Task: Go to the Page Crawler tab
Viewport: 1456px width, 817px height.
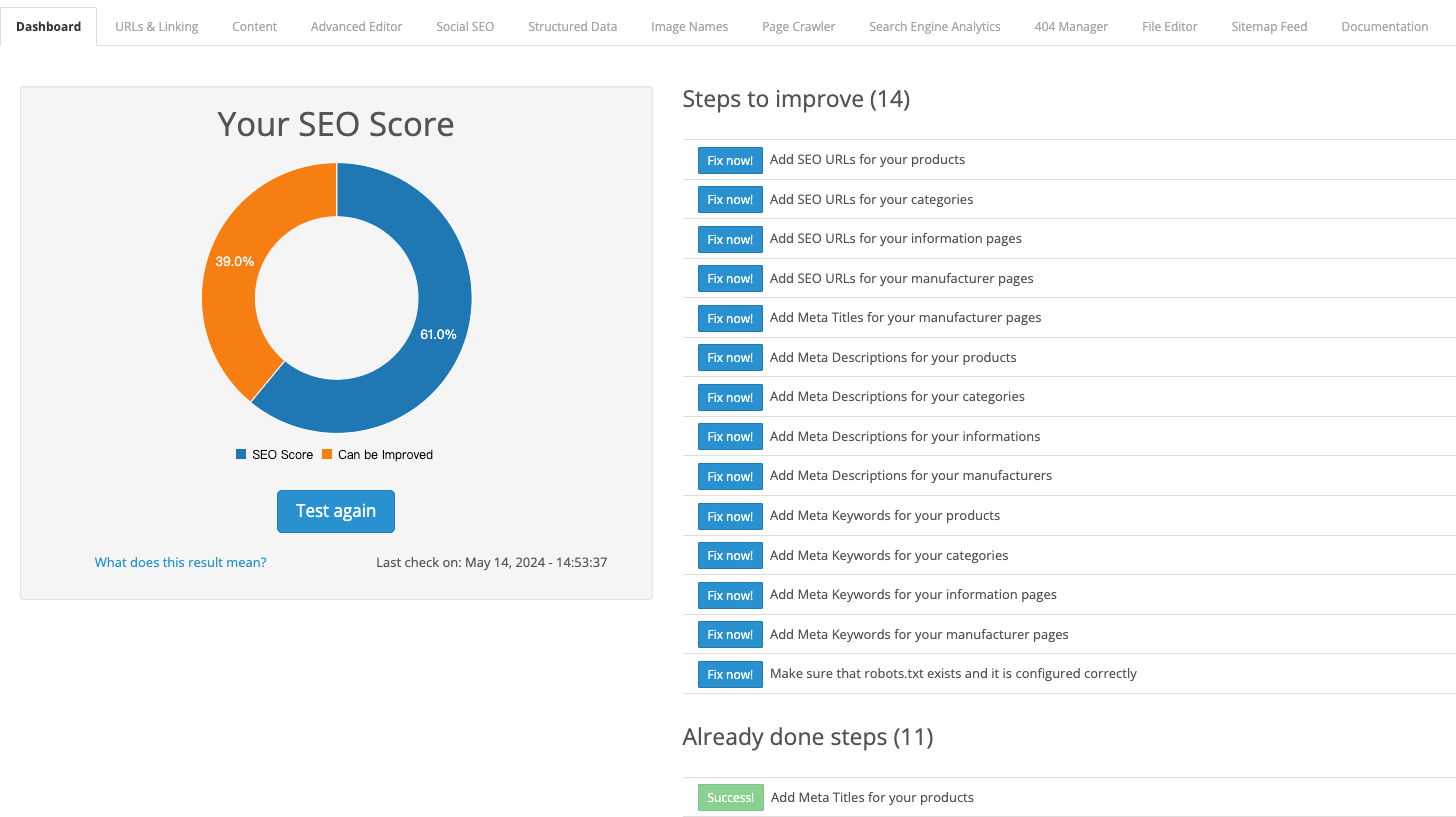Action: (798, 27)
